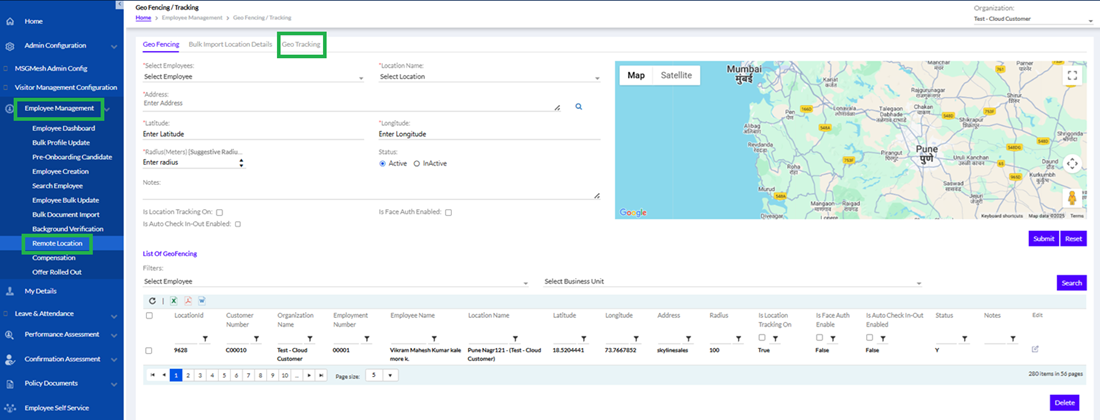Select the InActive status radio button
Viewport: 1100px width, 420px height.
click(x=417, y=163)
